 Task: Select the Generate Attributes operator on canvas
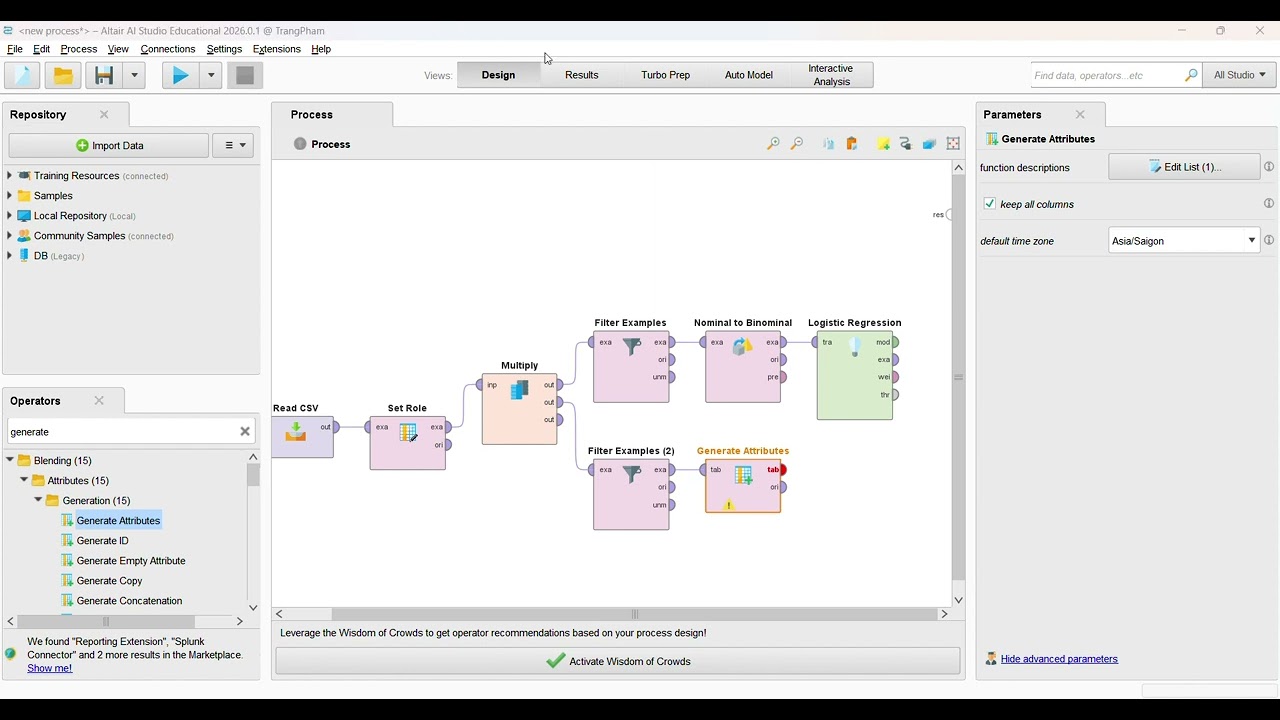(743, 486)
